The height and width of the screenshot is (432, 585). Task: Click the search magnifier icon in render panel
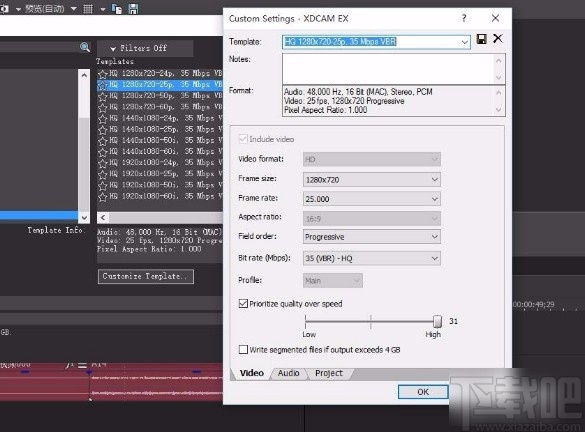pos(85,47)
